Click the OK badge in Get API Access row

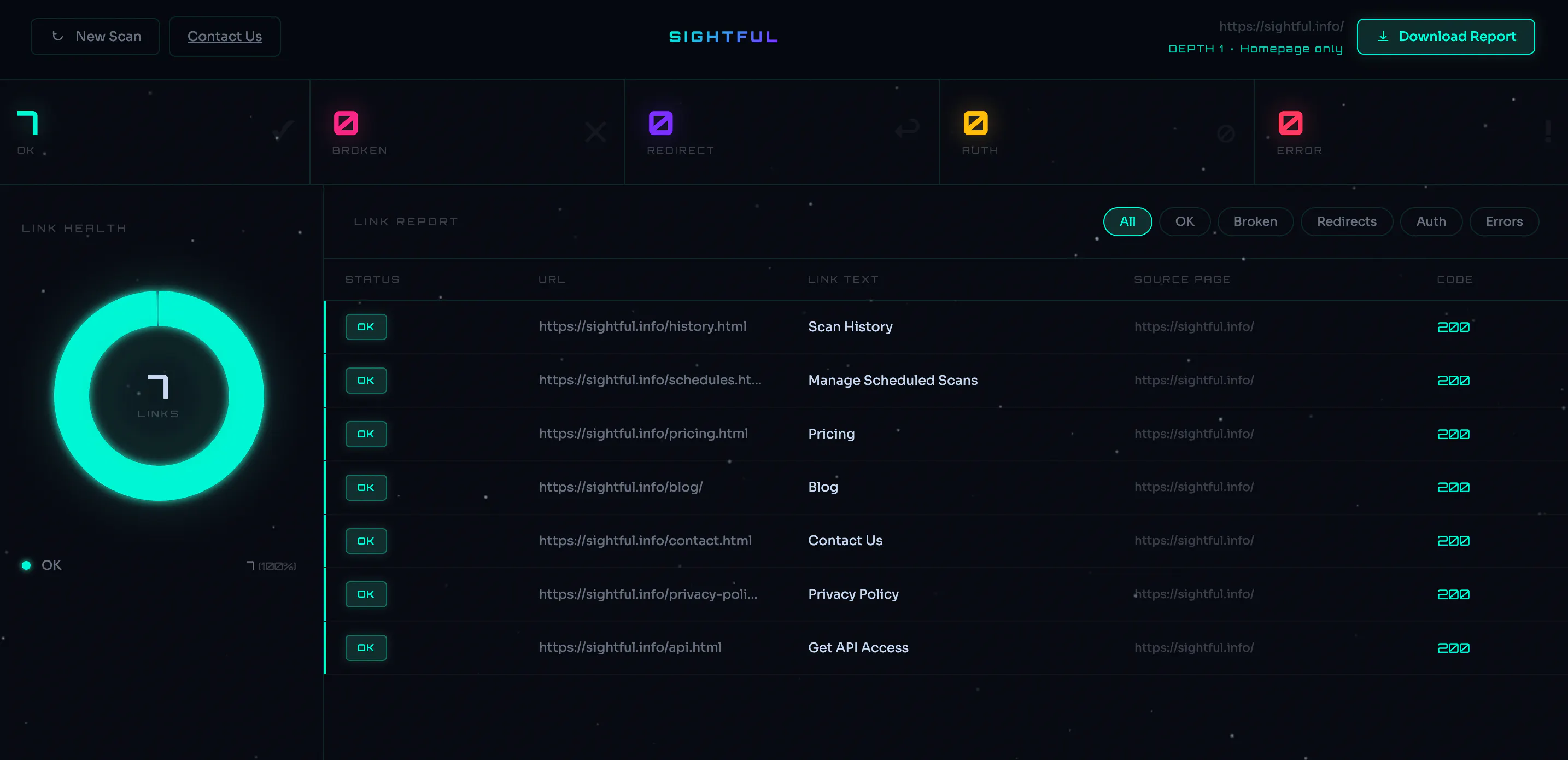(x=366, y=648)
